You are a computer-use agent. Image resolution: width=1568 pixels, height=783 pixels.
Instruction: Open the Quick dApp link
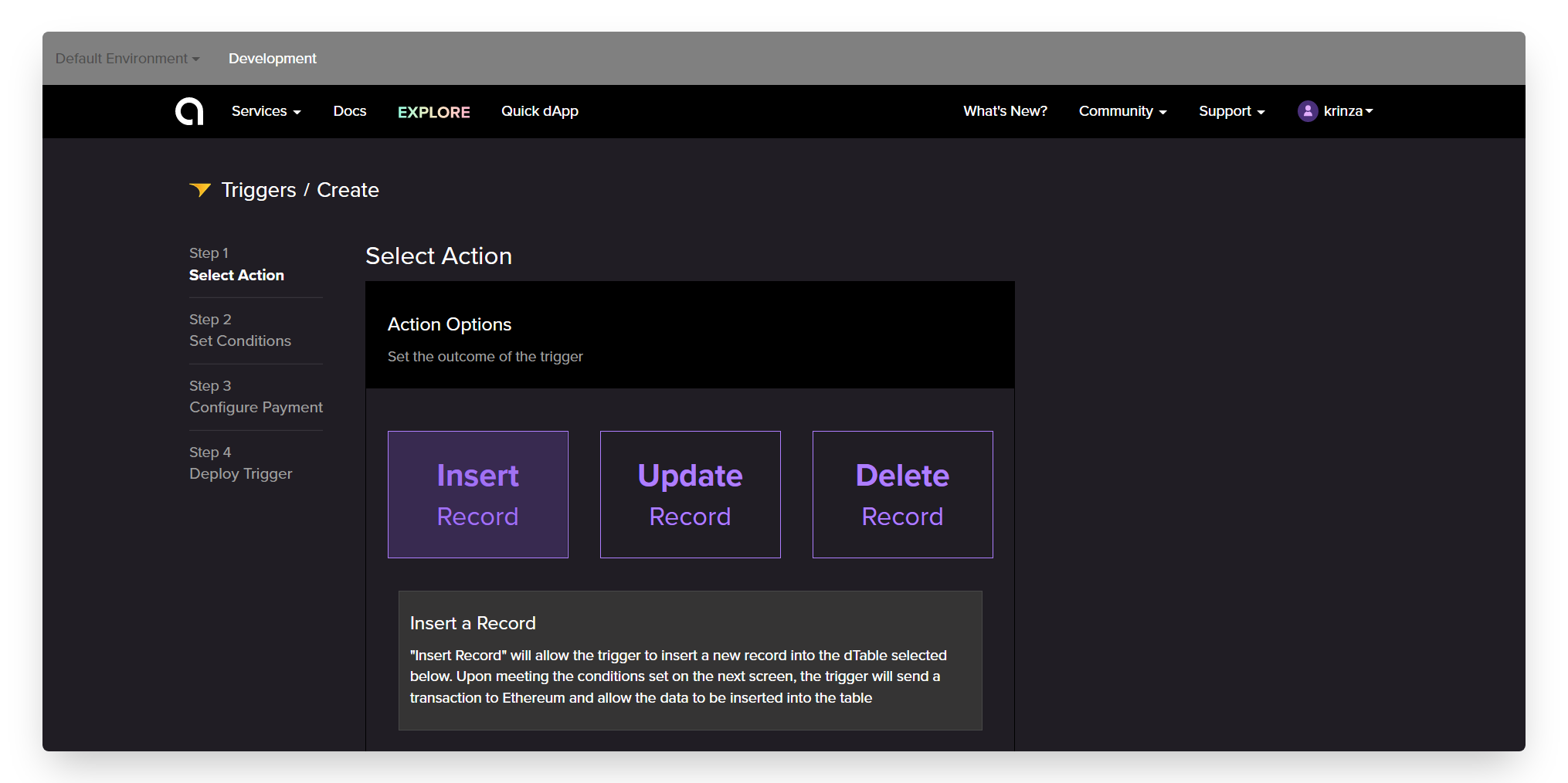(x=540, y=111)
